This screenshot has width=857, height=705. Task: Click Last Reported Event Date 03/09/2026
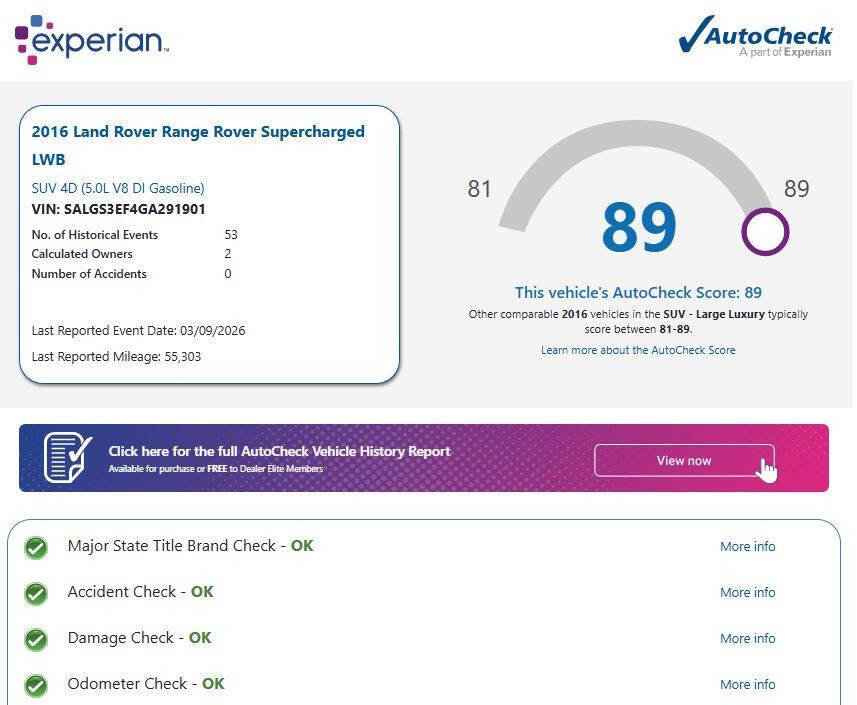click(138, 331)
